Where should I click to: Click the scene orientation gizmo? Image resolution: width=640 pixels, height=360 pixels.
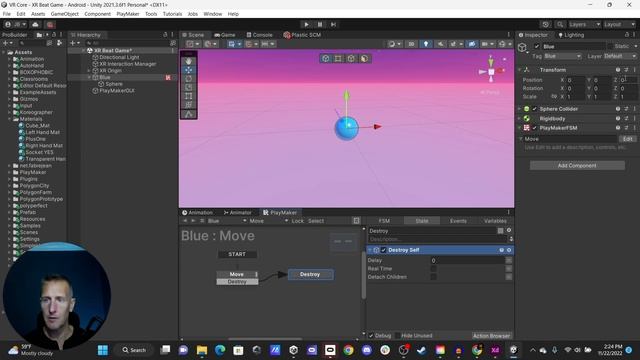(x=491, y=71)
